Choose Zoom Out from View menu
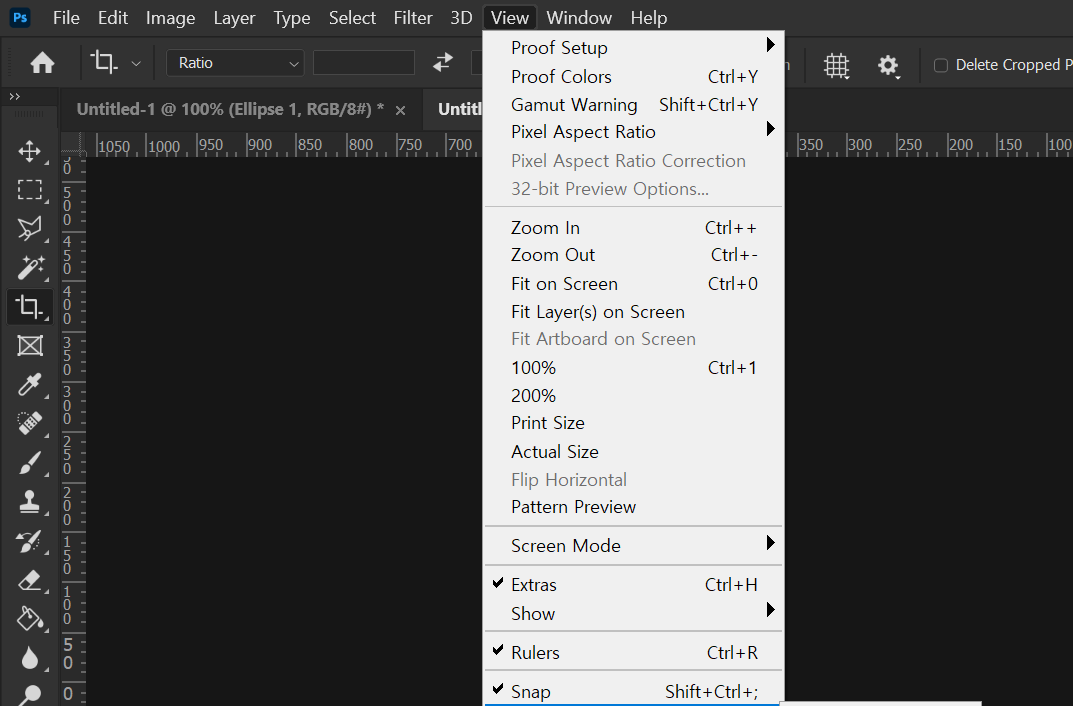Screen dimensions: 1073x706 coord(634,255)
